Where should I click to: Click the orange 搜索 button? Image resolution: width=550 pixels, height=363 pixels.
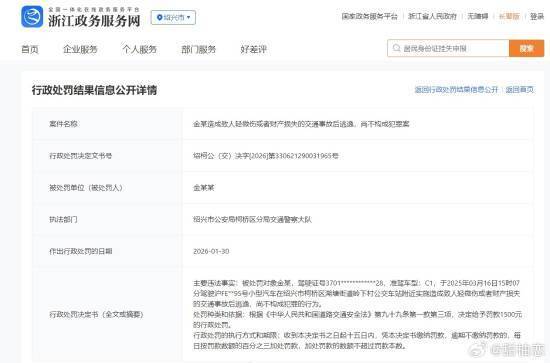pyautogui.click(x=526, y=48)
